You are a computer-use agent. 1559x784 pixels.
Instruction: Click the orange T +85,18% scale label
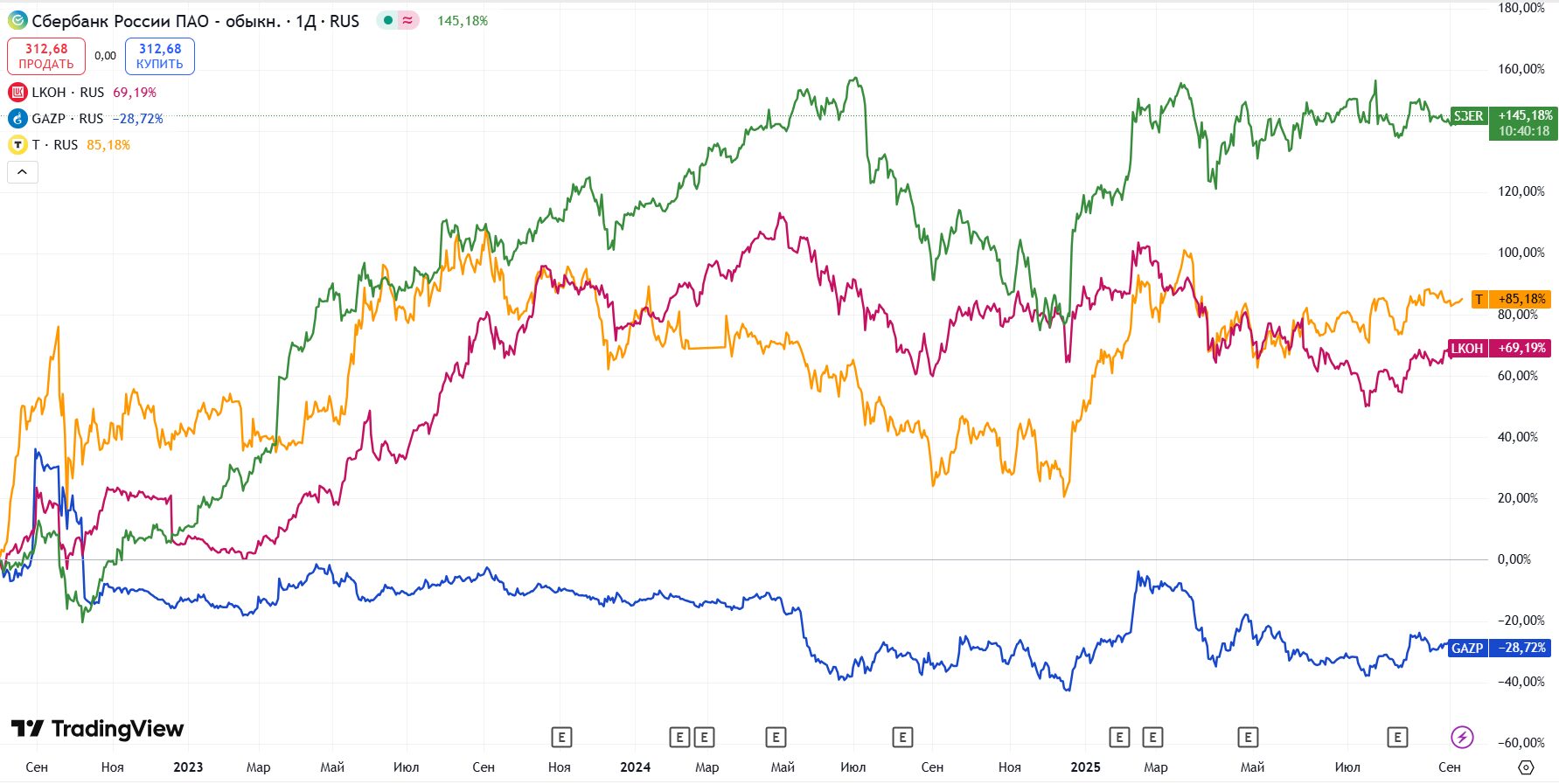point(1511,299)
